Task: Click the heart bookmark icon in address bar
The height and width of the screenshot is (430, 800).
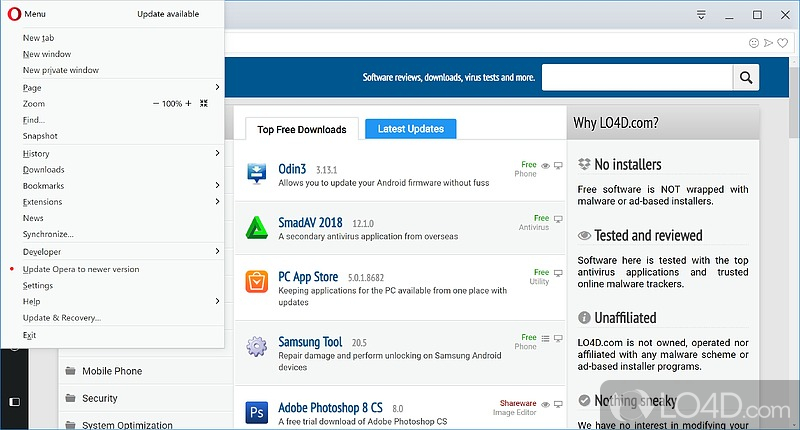Action: point(782,43)
